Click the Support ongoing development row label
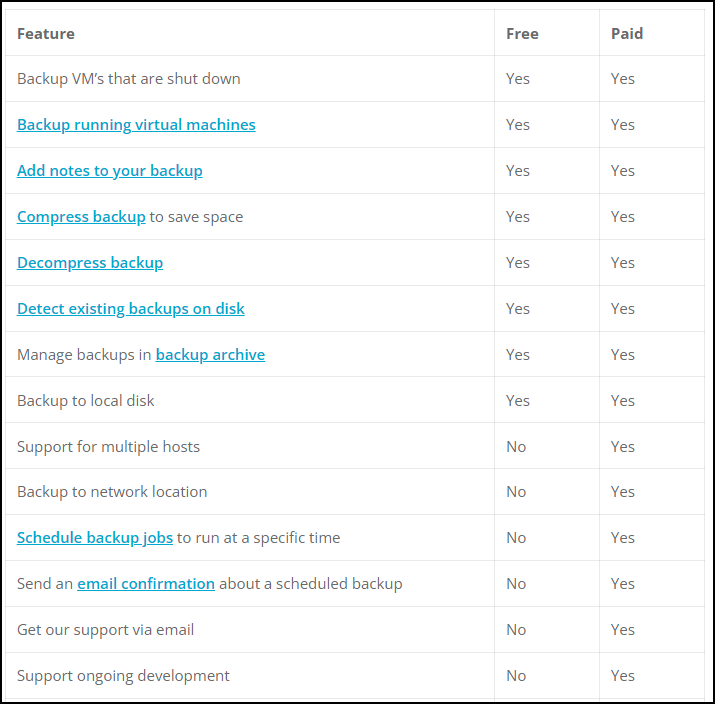This screenshot has height=704, width=715. 123,676
